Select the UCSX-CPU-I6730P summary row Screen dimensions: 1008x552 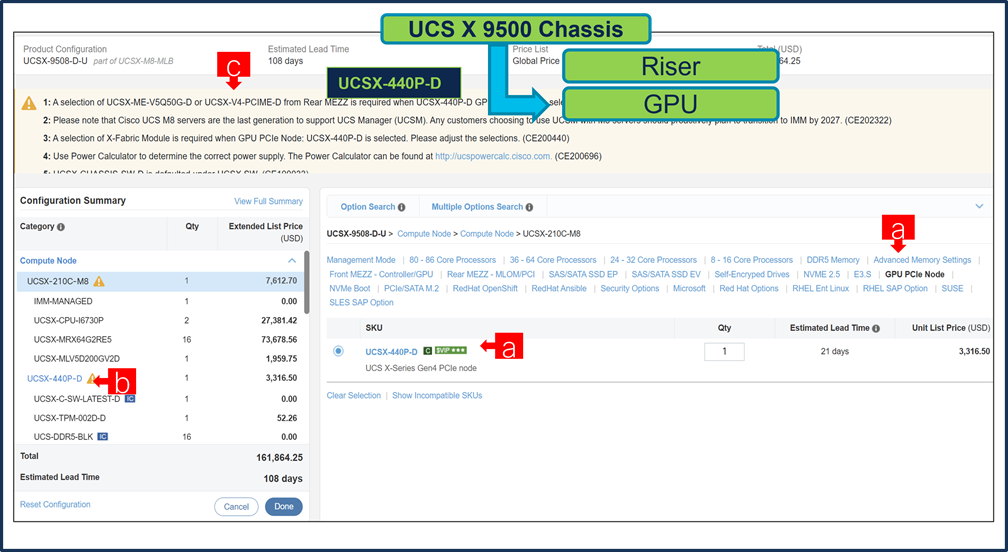pyautogui.click(x=160, y=321)
